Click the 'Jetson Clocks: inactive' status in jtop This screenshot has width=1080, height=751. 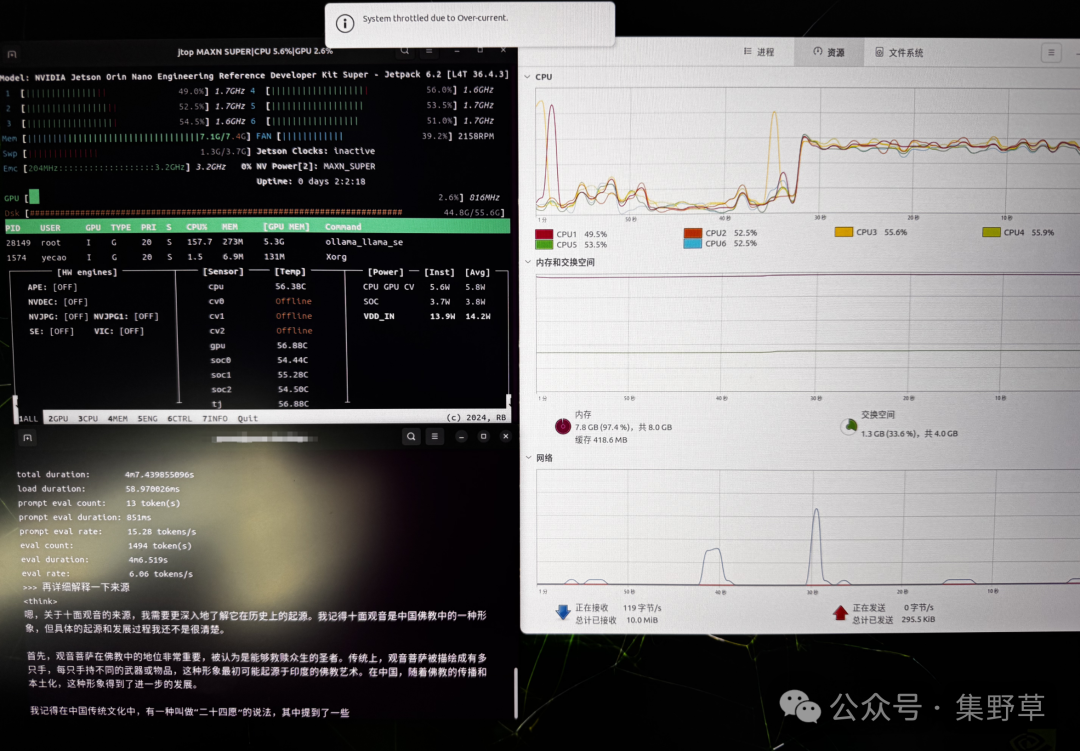tap(315, 151)
